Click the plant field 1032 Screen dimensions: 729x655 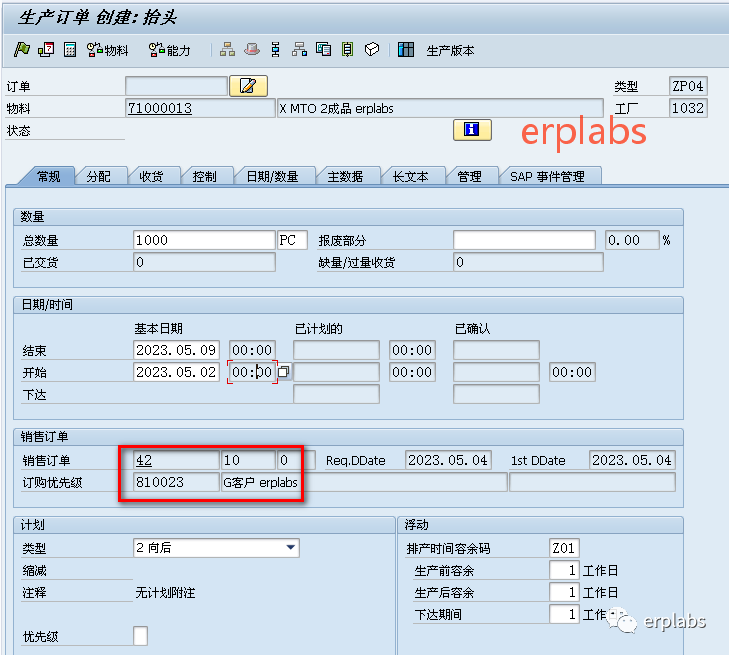[x=688, y=108]
